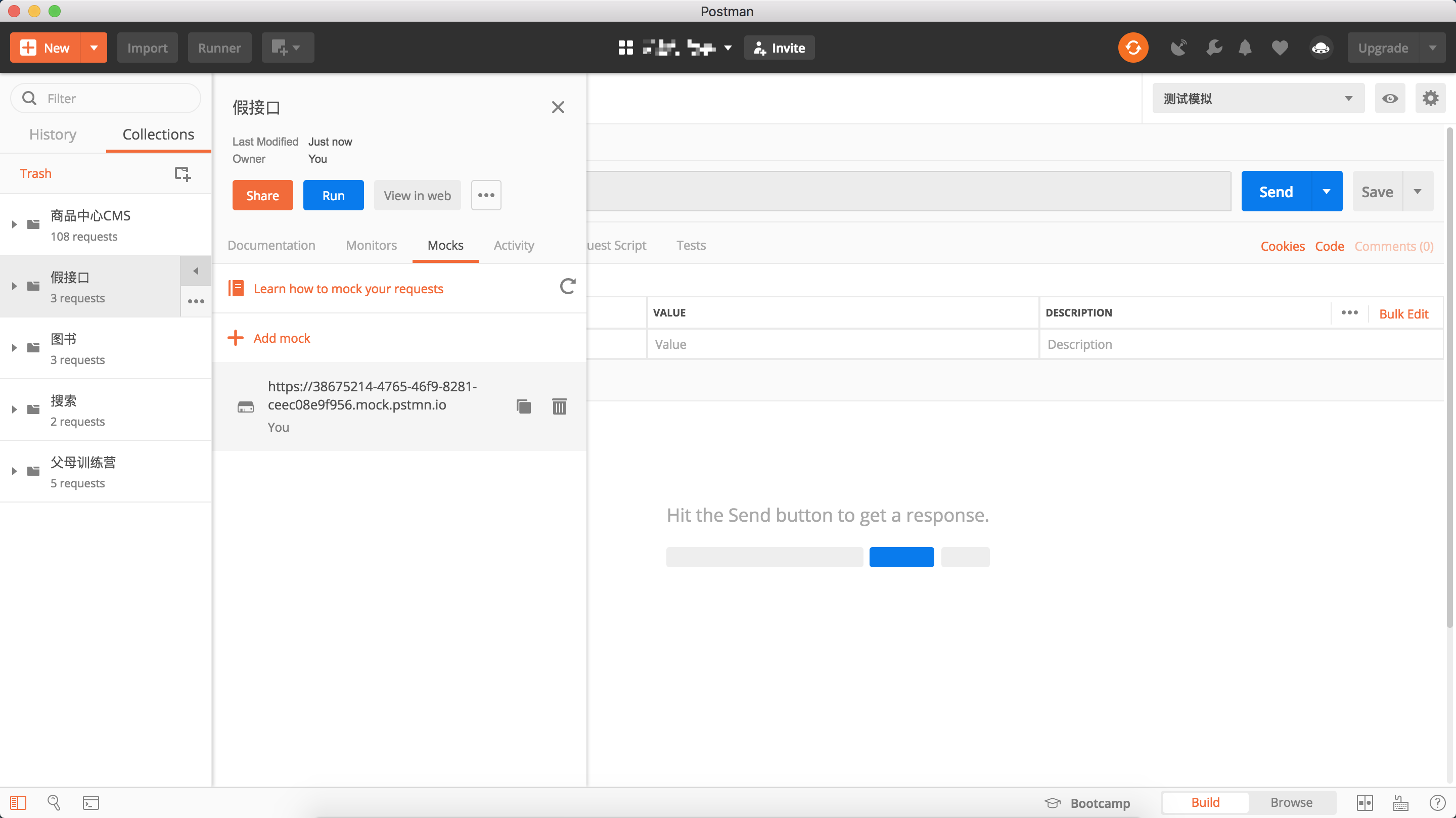
Task: Click the Import button
Action: click(148, 48)
